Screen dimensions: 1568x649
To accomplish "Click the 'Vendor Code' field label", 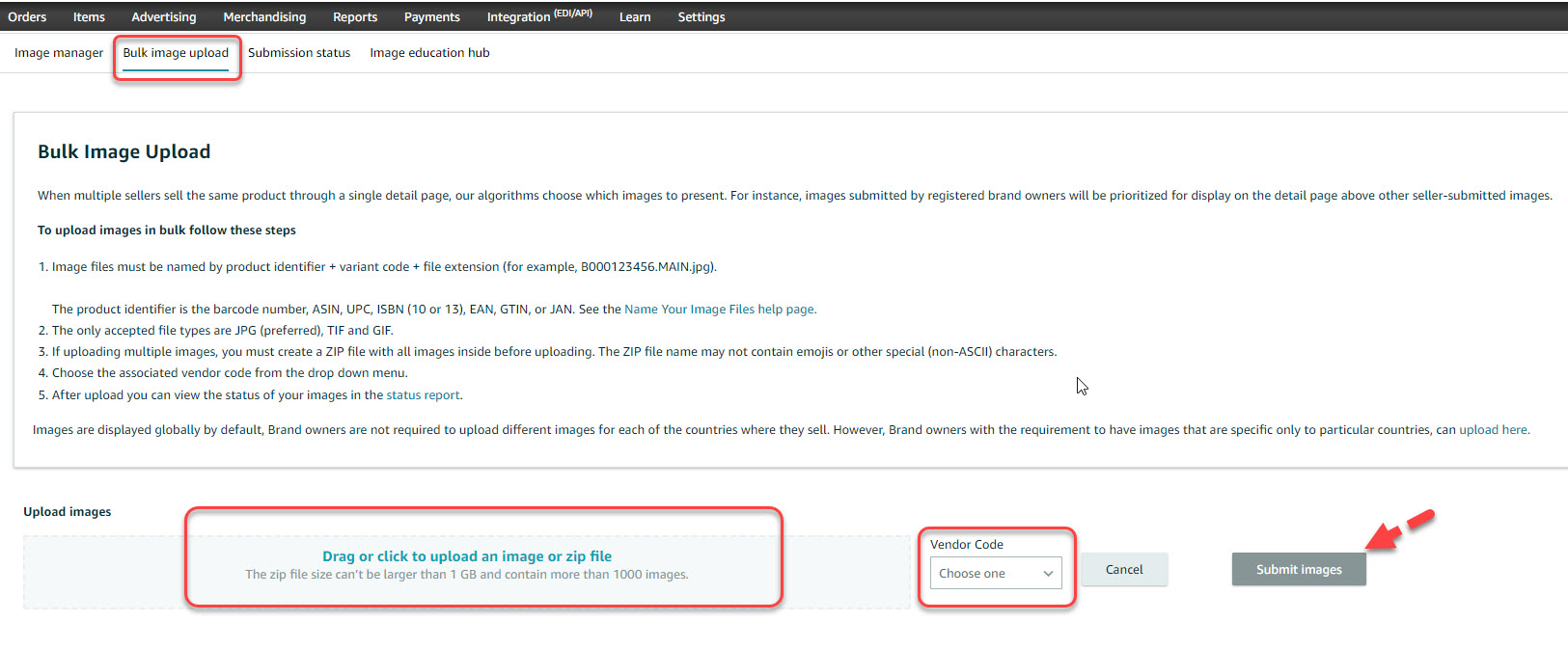I will point(967,545).
